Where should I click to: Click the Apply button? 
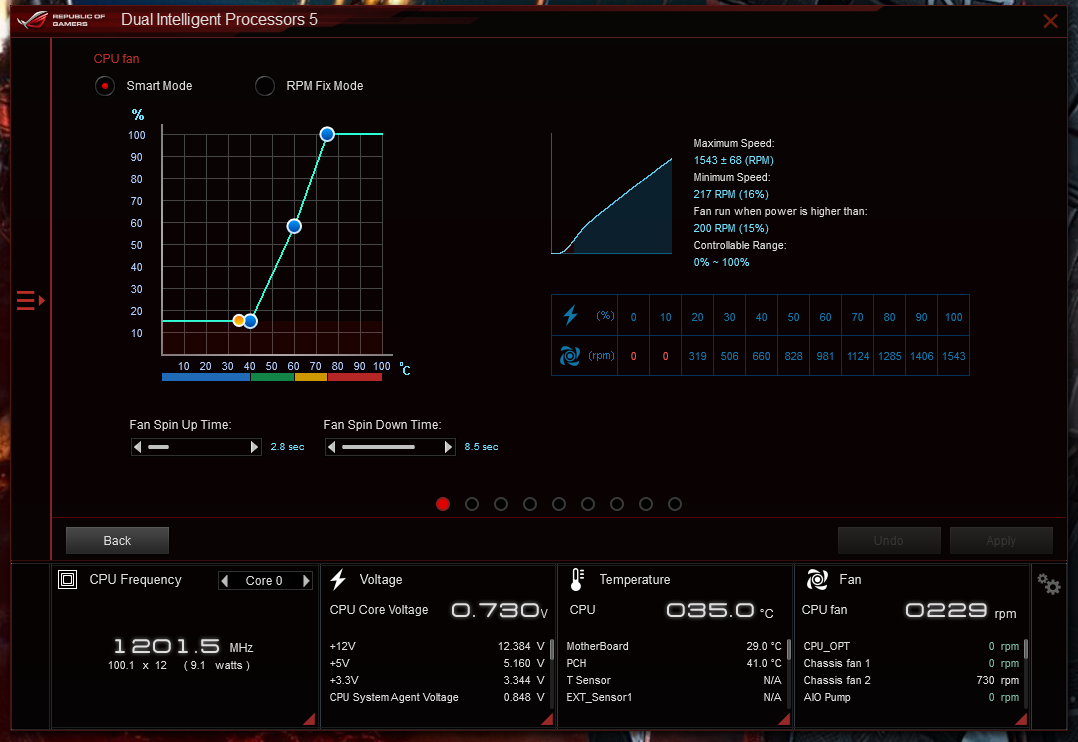pos(1001,541)
